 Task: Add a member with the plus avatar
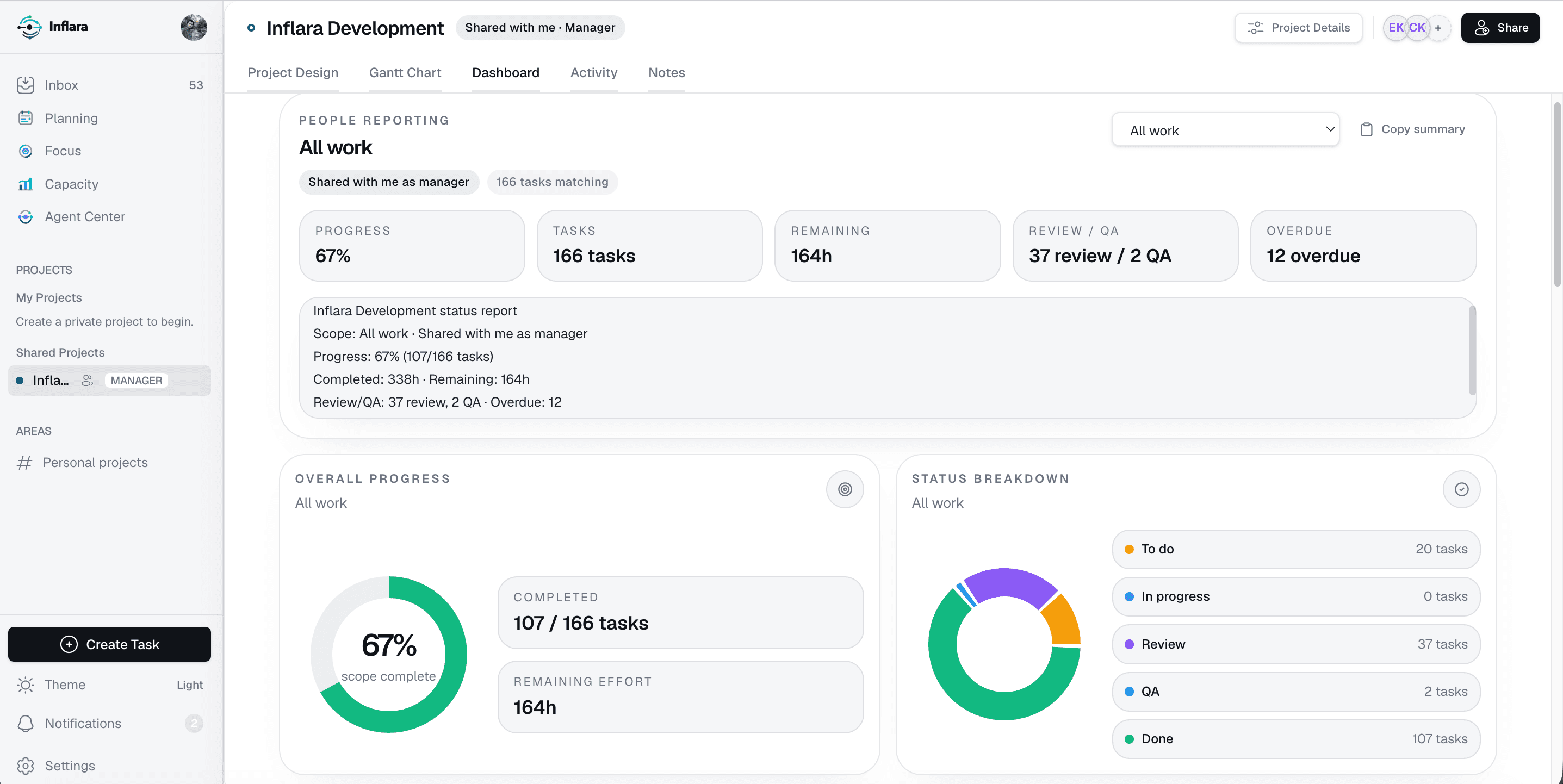(x=1438, y=27)
